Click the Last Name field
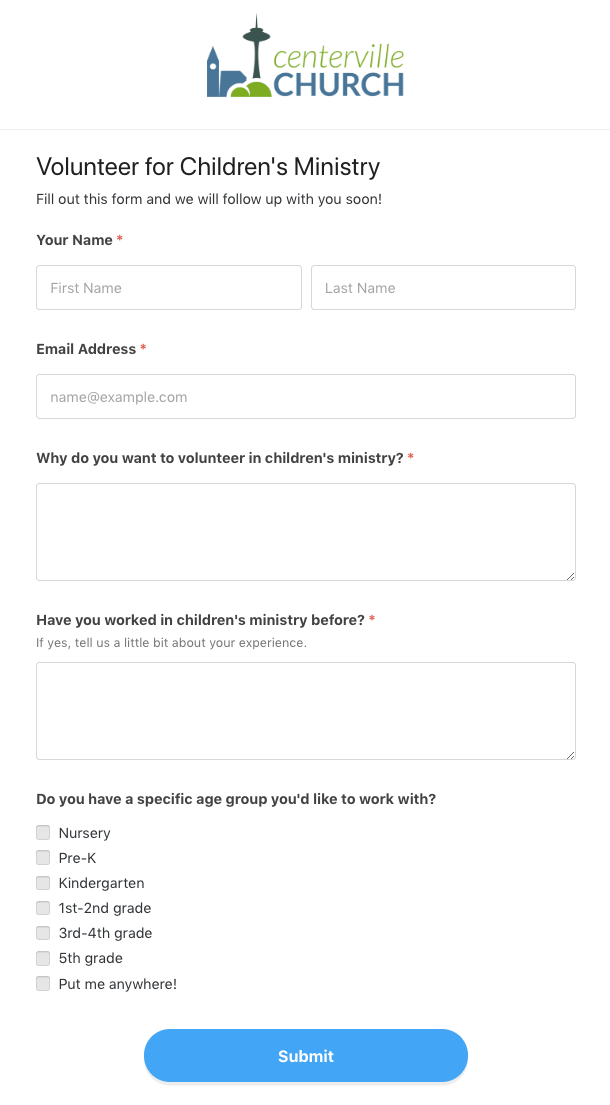The image size is (610, 1105). click(x=443, y=287)
